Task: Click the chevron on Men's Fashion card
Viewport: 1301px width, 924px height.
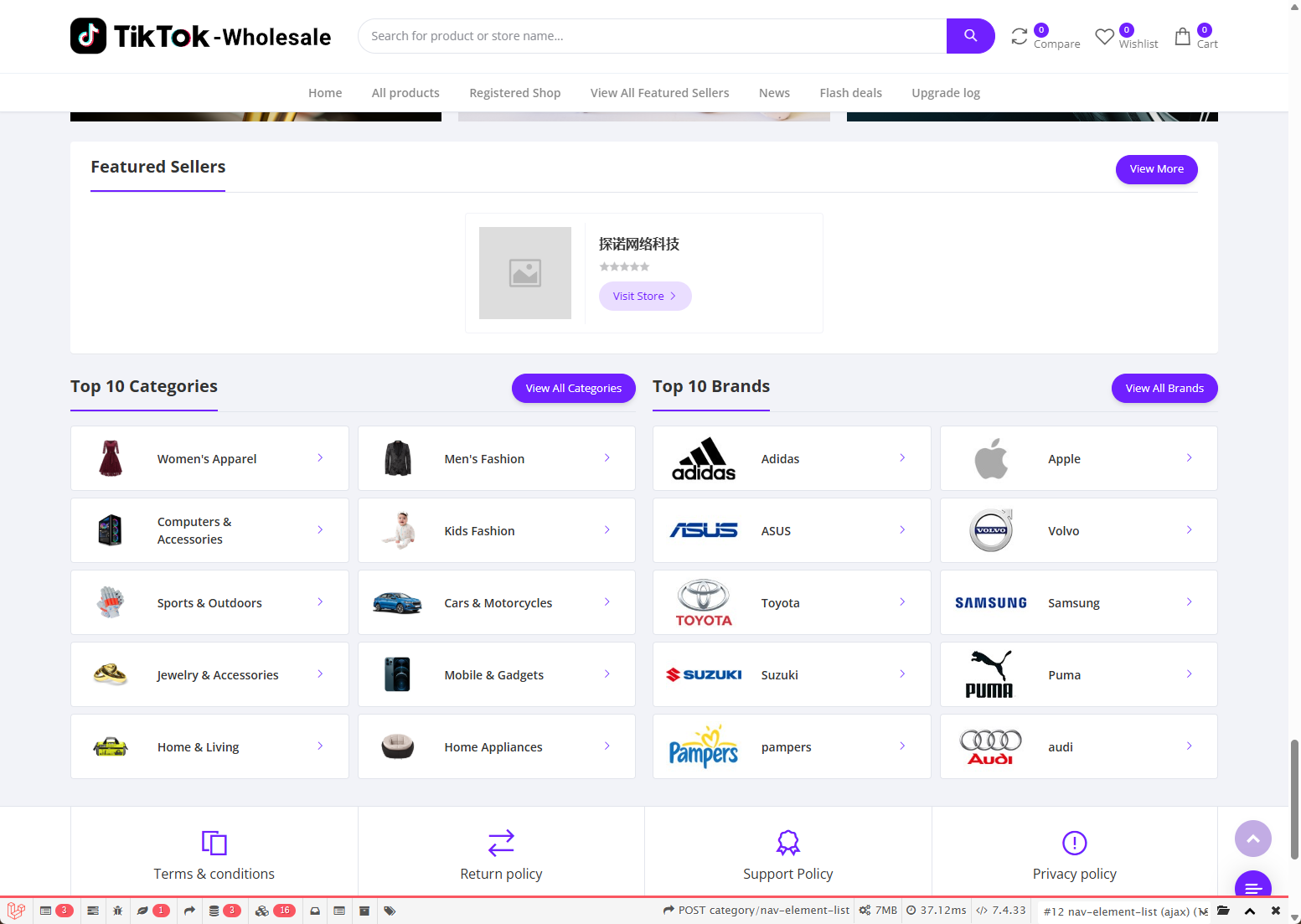Action: click(x=607, y=458)
